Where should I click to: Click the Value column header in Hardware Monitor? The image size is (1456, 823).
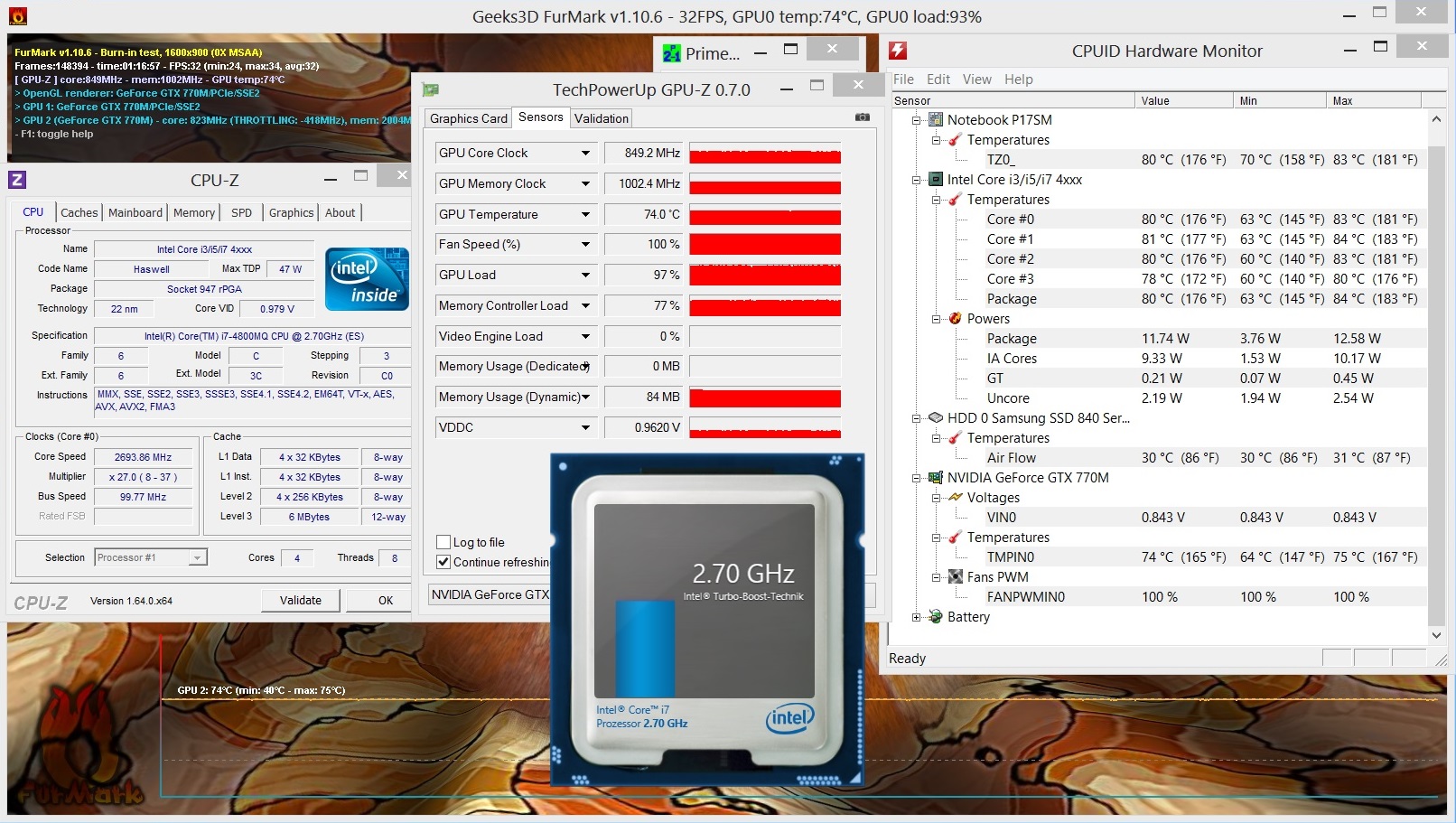[1184, 100]
